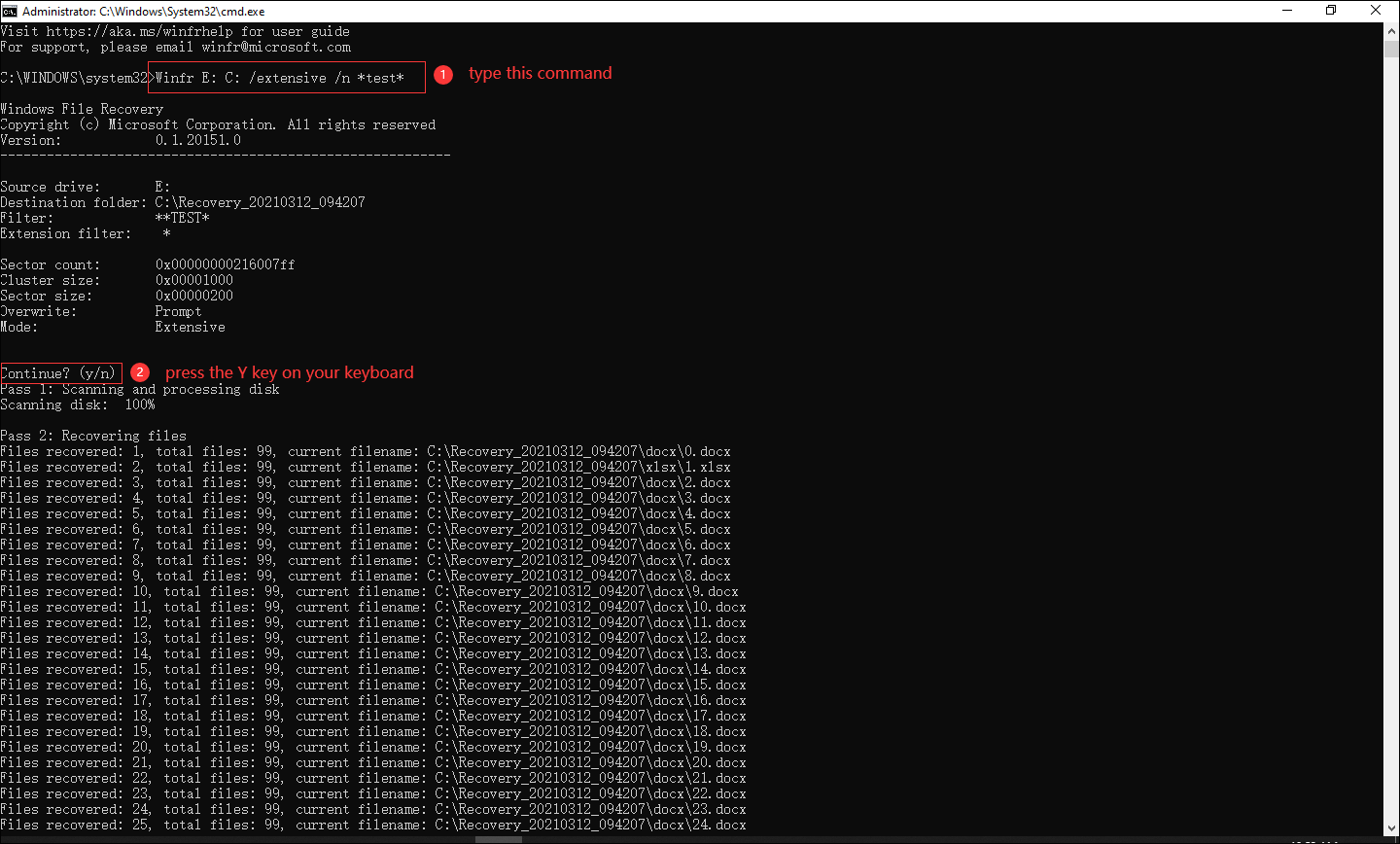Click the horizontal scrollbar thumb at bottom
The image size is (1400, 844).
[x=499, y=839]
